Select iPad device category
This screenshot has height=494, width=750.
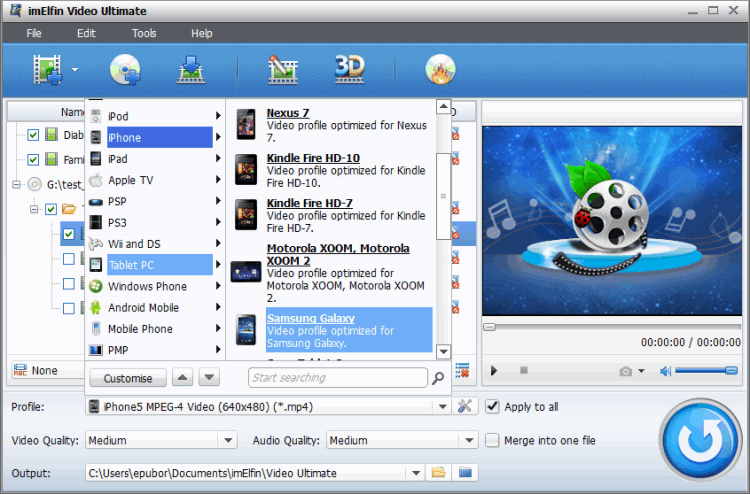coord(155,159)
